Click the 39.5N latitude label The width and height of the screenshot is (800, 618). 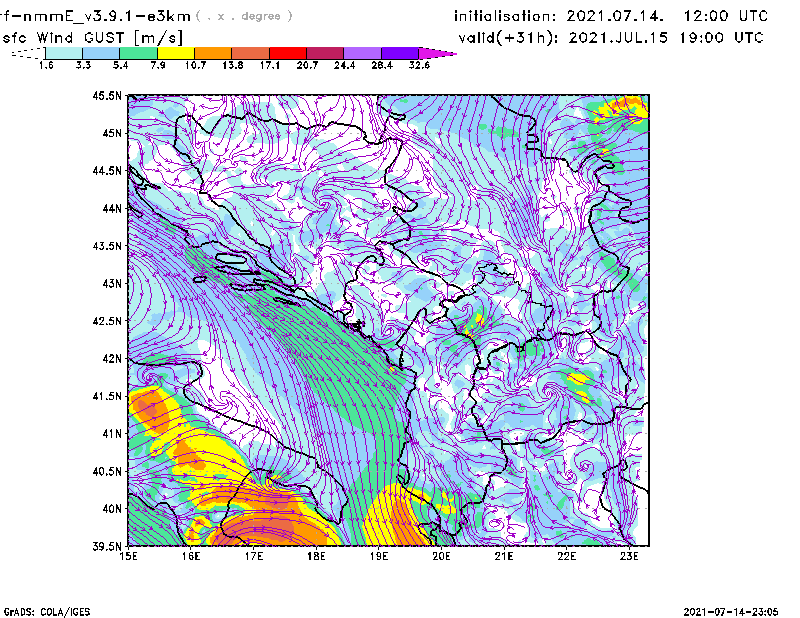click(x=107, y=547)
